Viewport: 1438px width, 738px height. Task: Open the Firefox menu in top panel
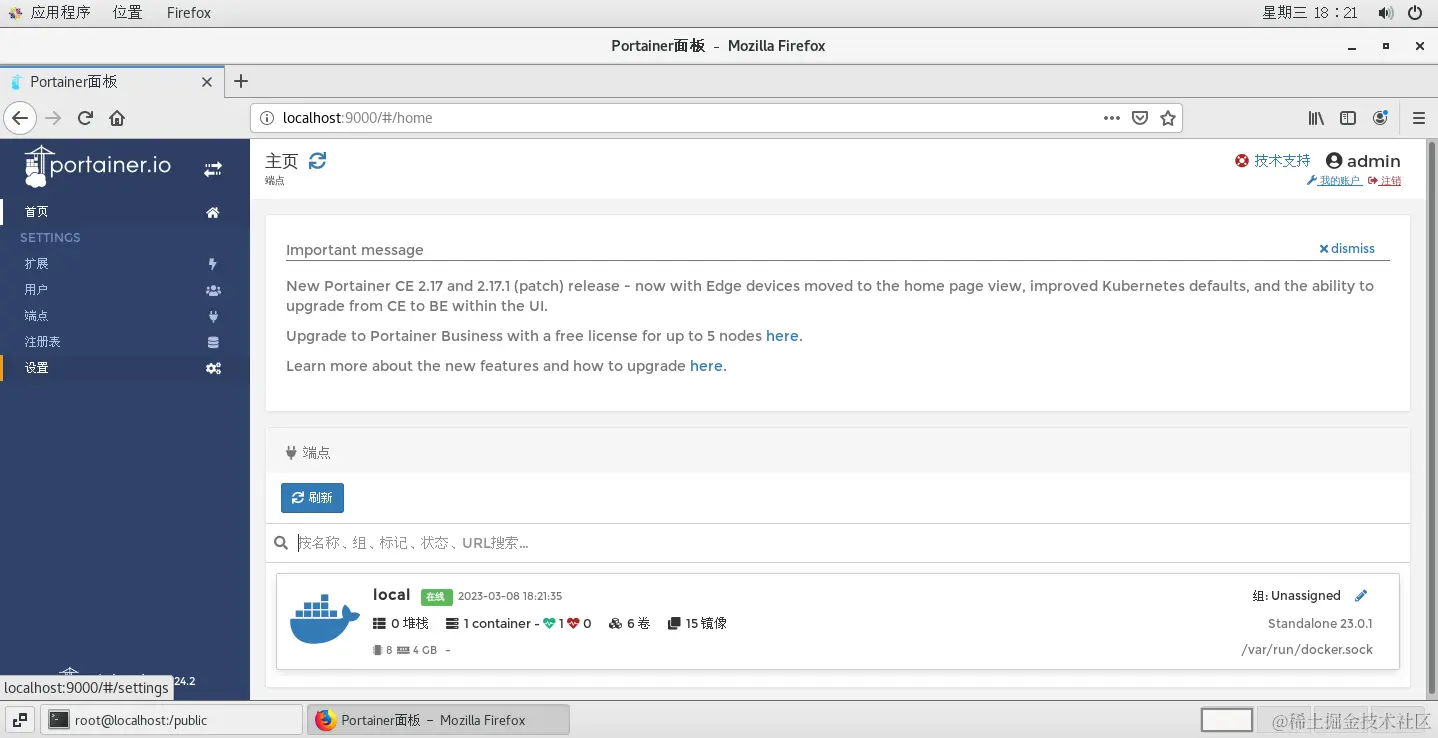pos(189,13)
